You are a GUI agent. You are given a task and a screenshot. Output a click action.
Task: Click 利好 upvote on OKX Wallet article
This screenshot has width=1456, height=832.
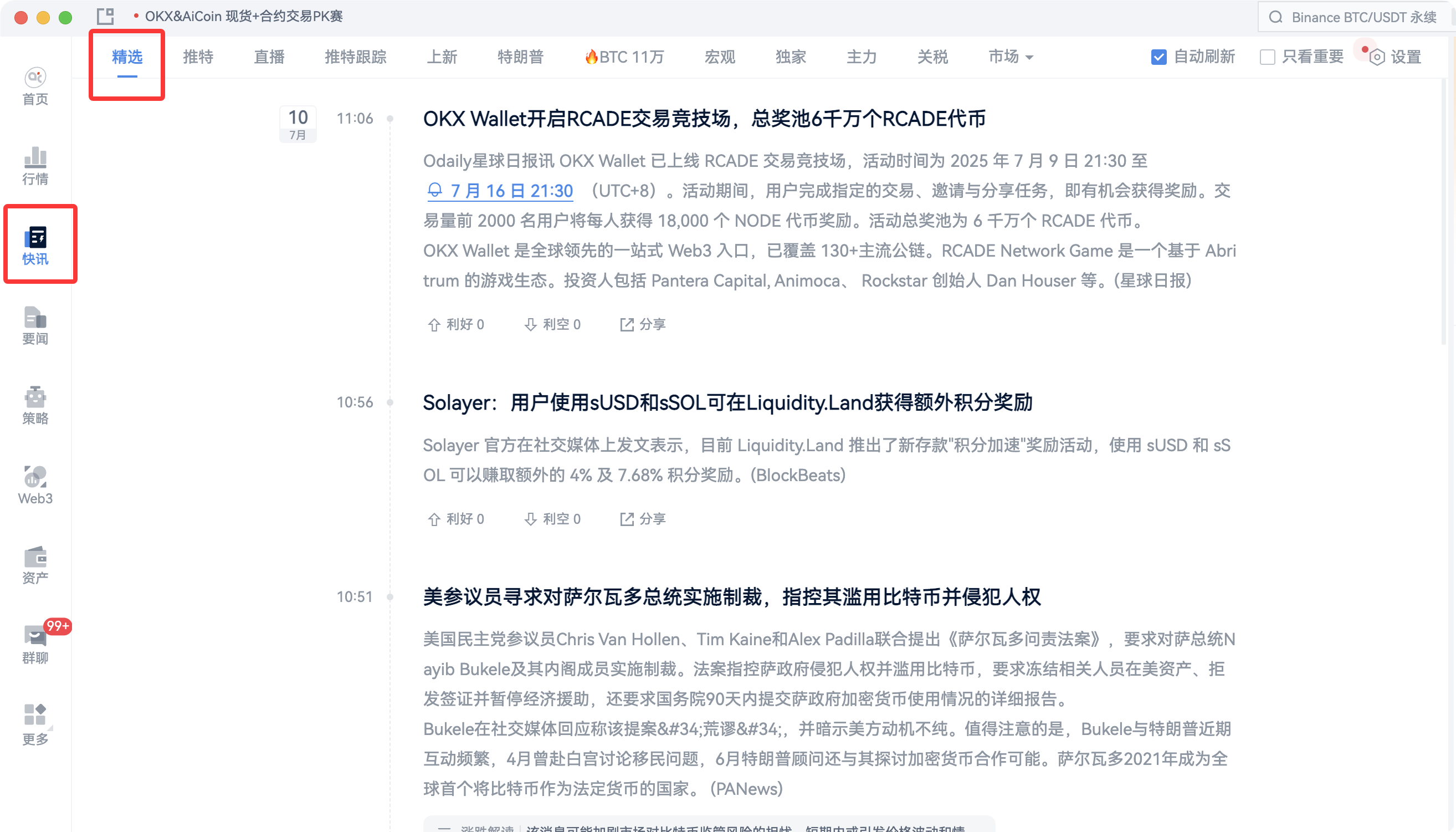[455, 325]
